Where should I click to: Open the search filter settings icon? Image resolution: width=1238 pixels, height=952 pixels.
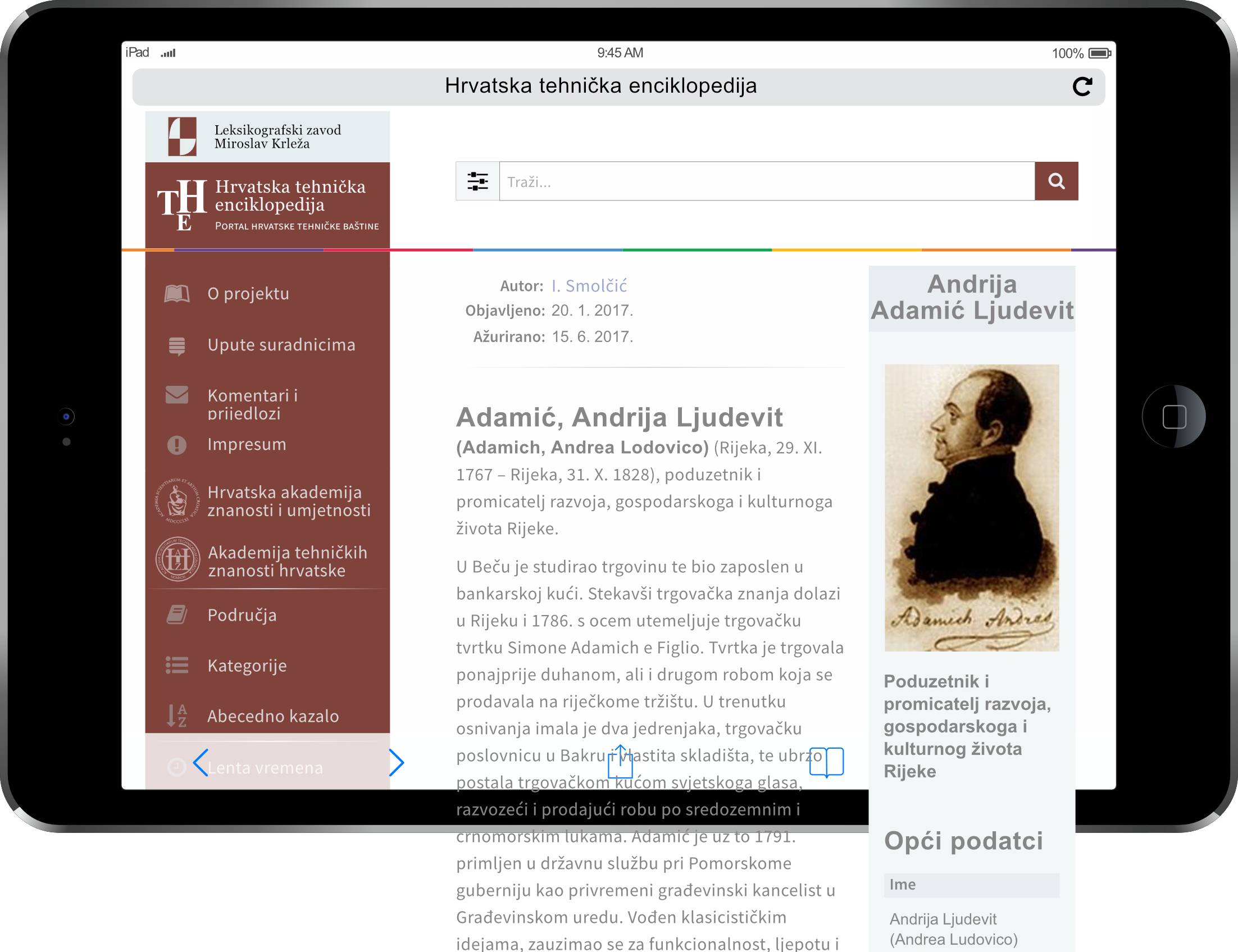point(477,181)
